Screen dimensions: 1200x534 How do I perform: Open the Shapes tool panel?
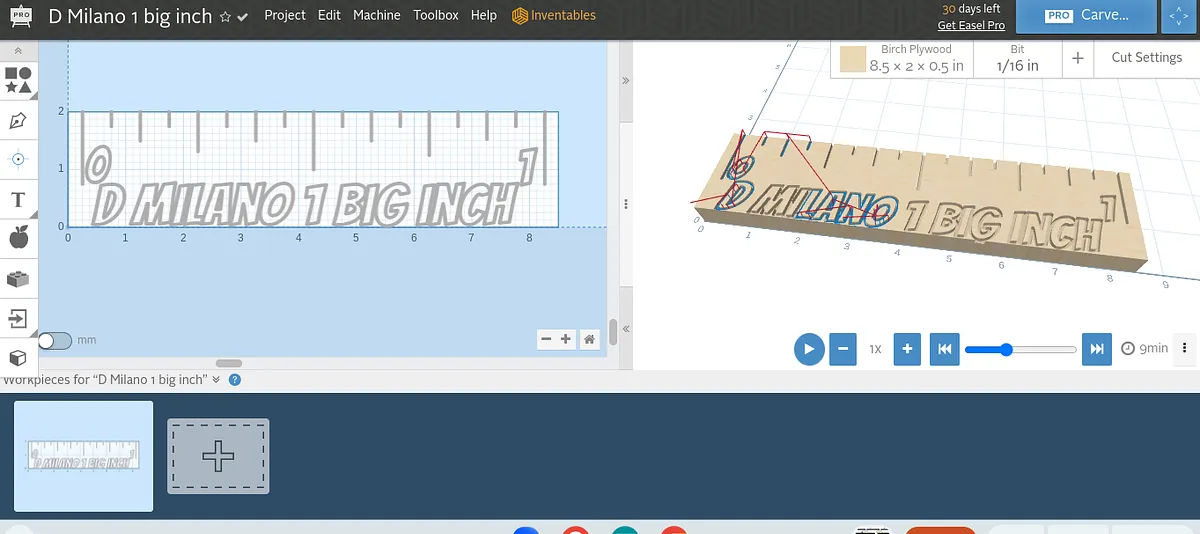click(18, 81)
